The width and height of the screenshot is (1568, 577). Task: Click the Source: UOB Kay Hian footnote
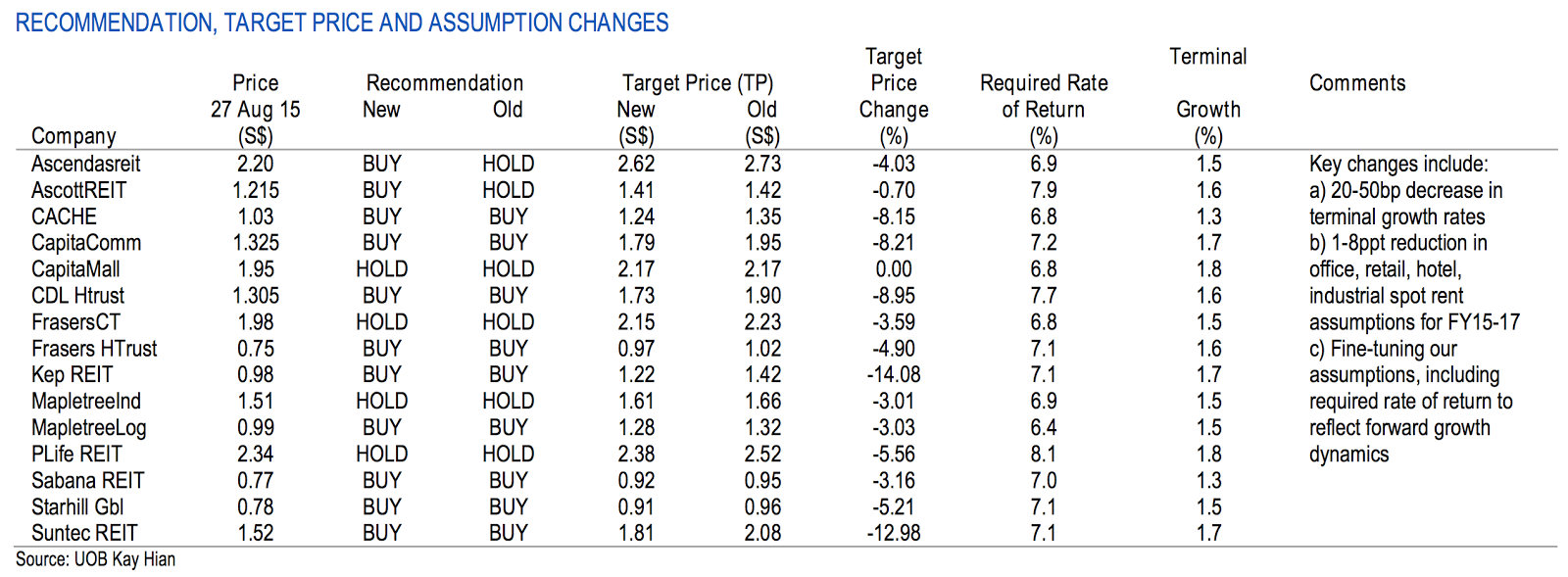(x=95, y=559)
